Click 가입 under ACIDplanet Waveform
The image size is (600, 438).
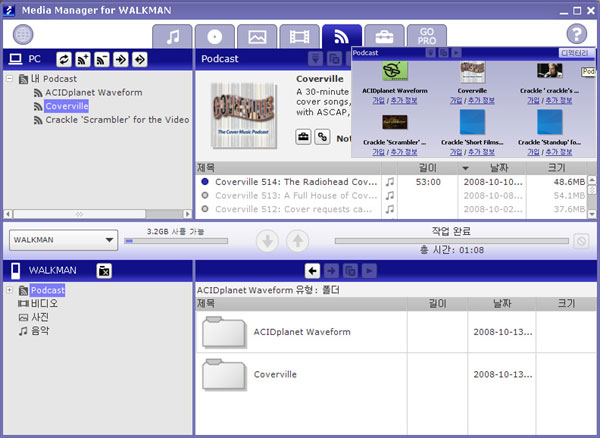tap(378, 101)
